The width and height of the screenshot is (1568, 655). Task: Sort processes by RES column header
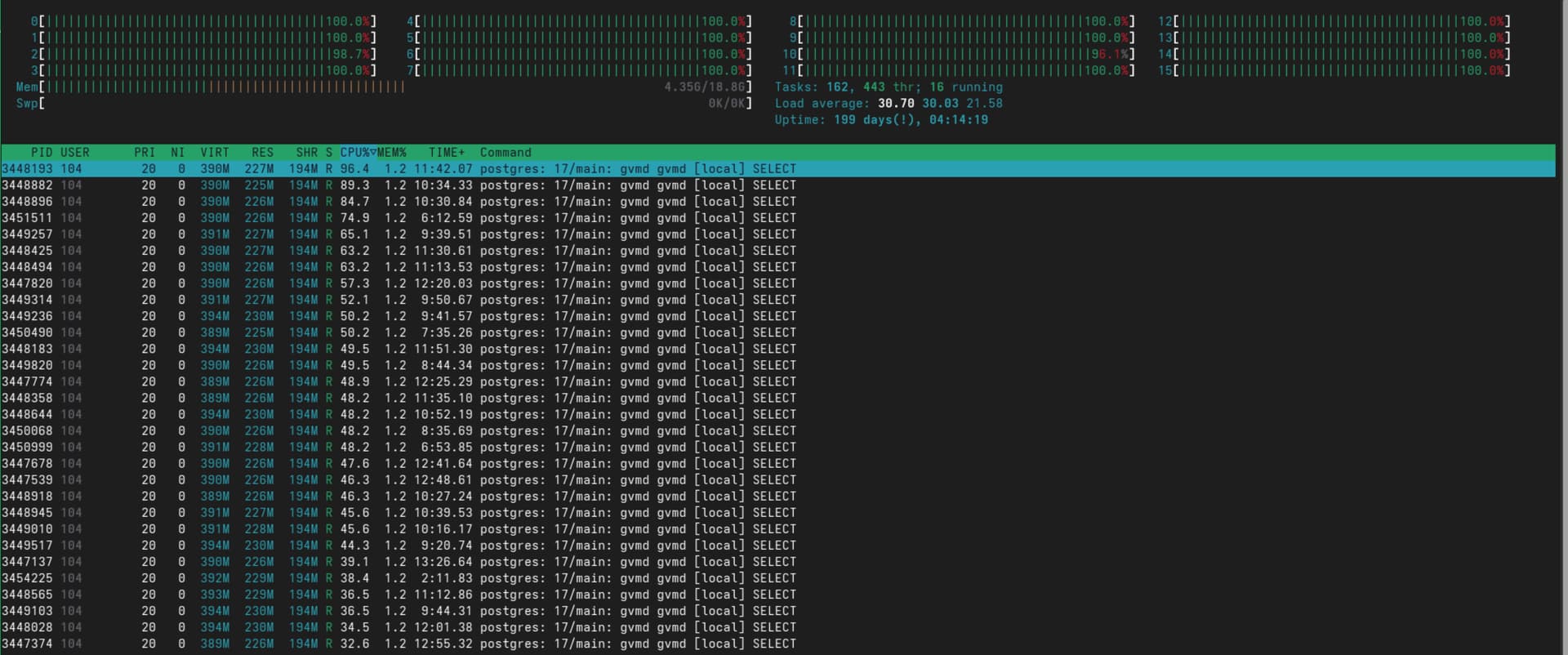(x=263, y=153)
